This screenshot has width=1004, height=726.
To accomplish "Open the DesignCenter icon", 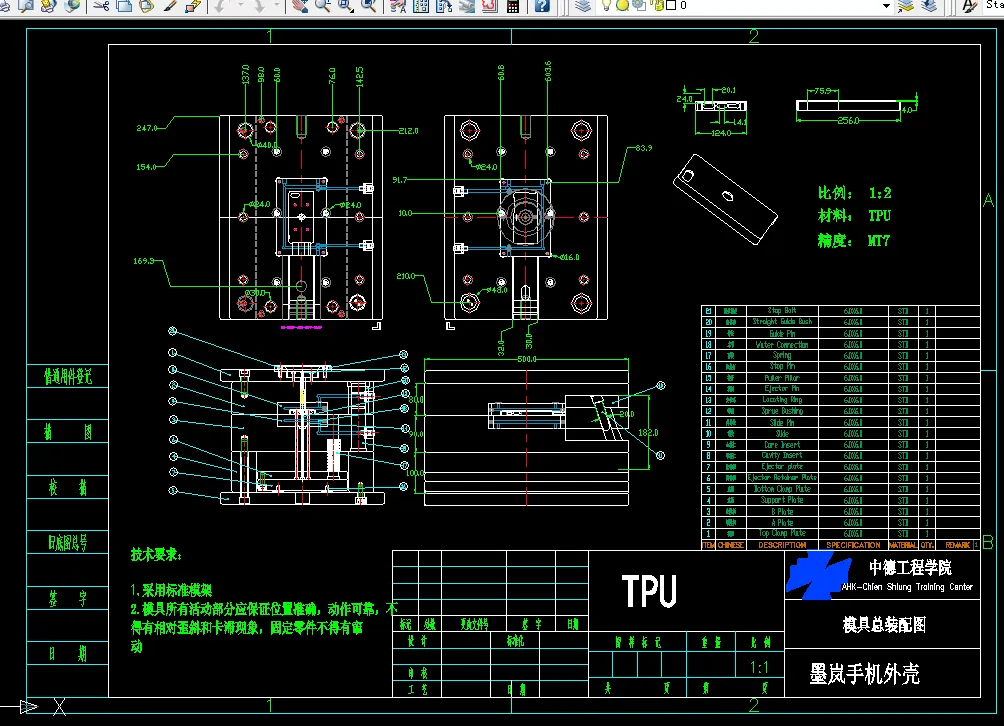I will coord(421,6).
